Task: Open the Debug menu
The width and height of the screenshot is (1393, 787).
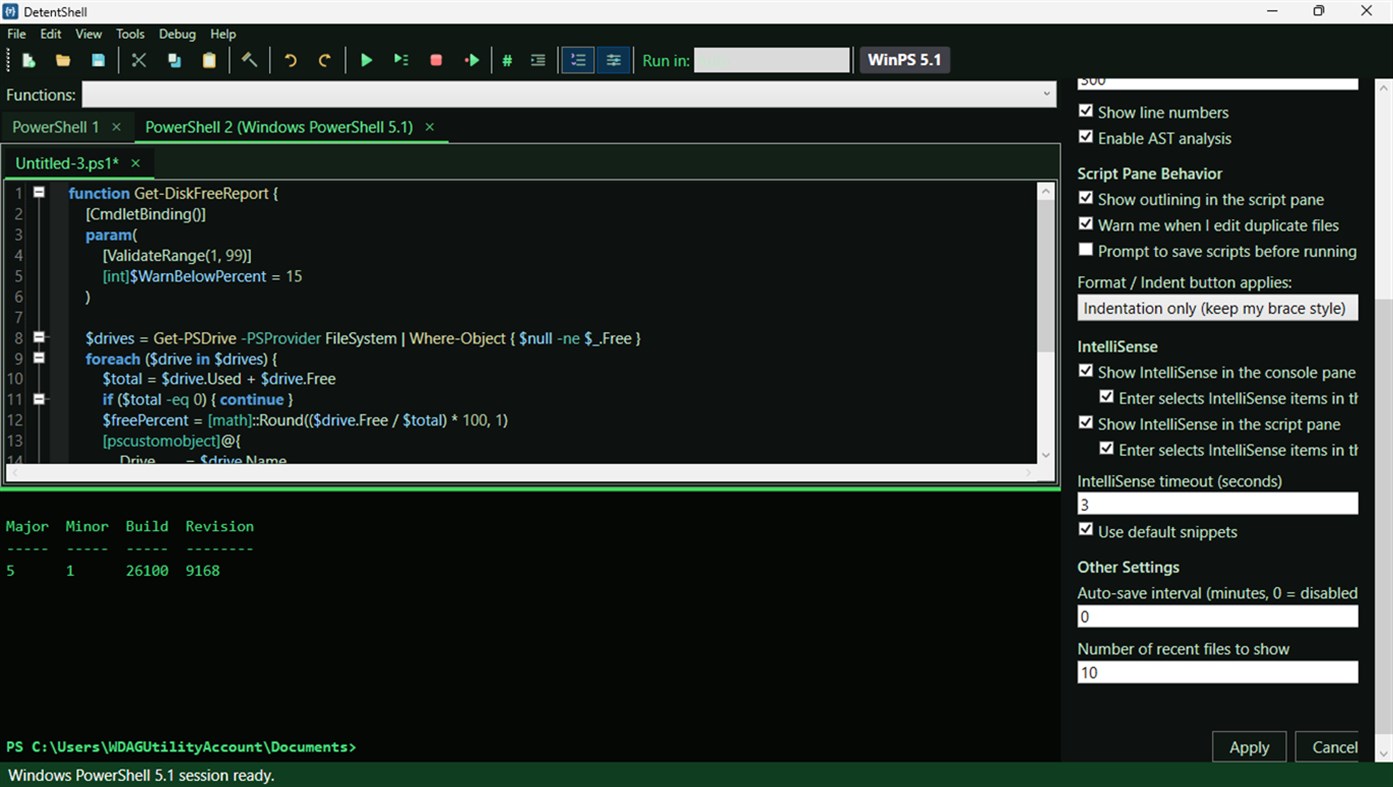Action: pyautogui.click(x=177, y=34)
